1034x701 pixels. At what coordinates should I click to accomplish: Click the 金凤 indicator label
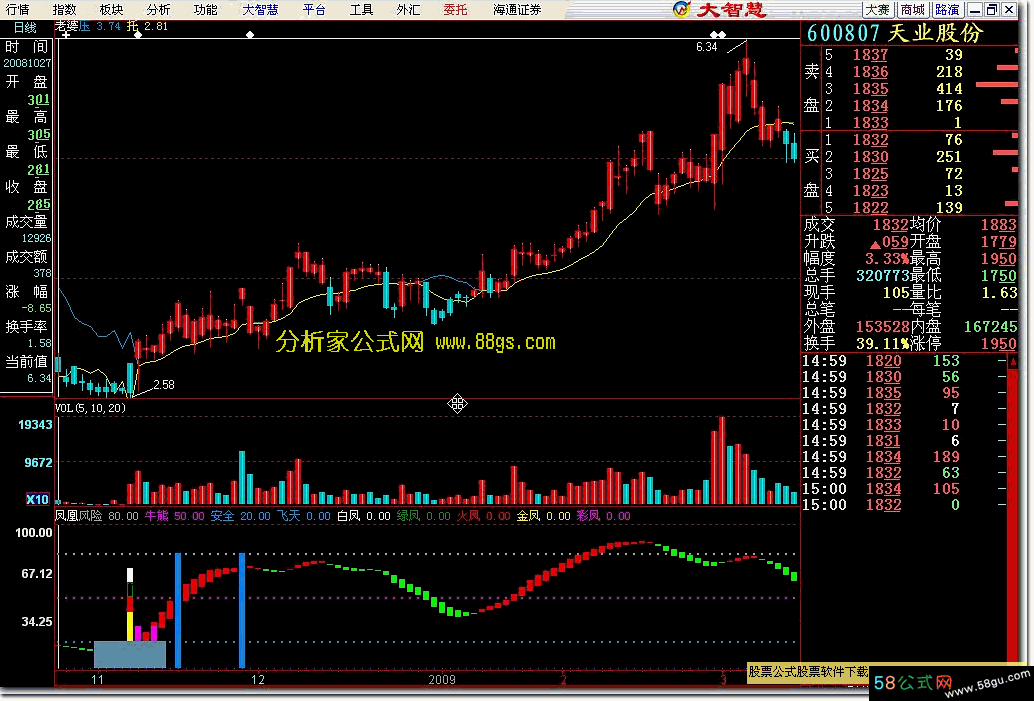click(x=528, y=516)
